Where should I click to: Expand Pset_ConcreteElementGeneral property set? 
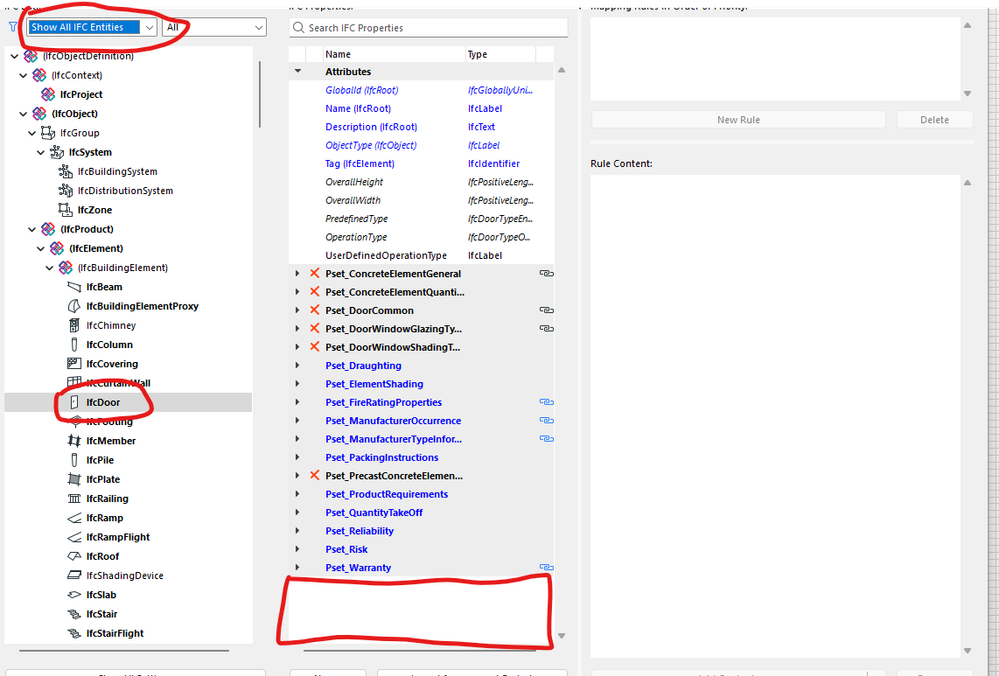click(298, 273)
